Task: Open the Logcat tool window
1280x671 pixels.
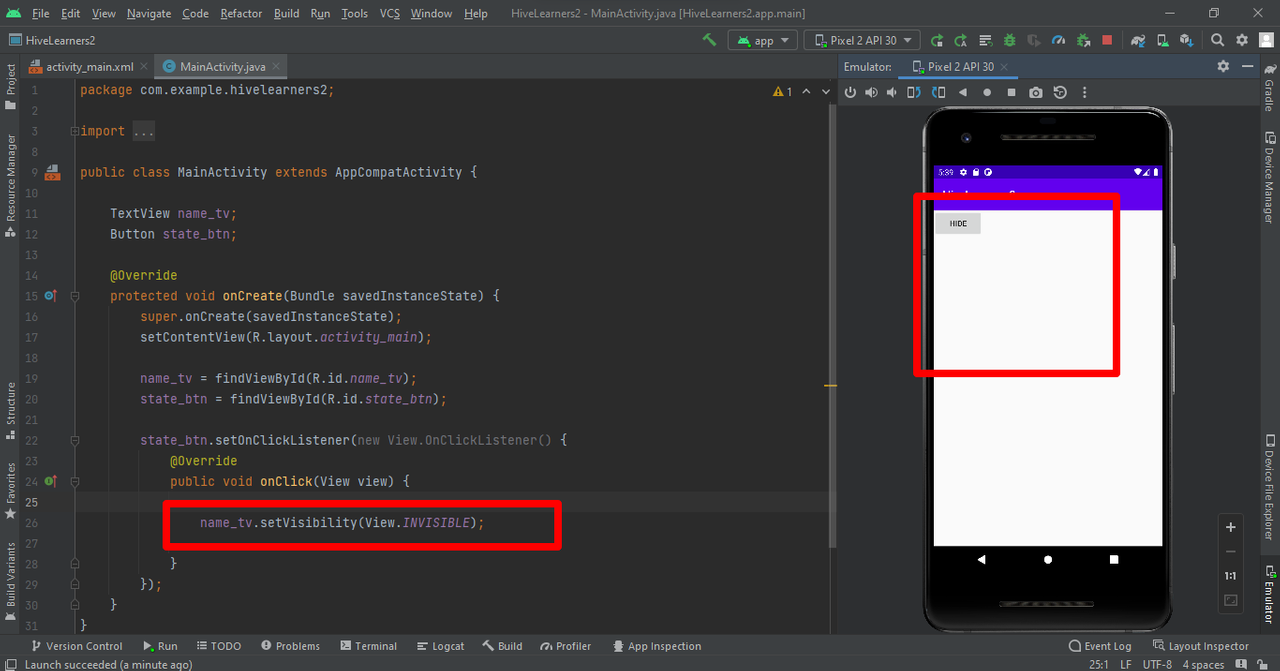Action: (440, 646)
